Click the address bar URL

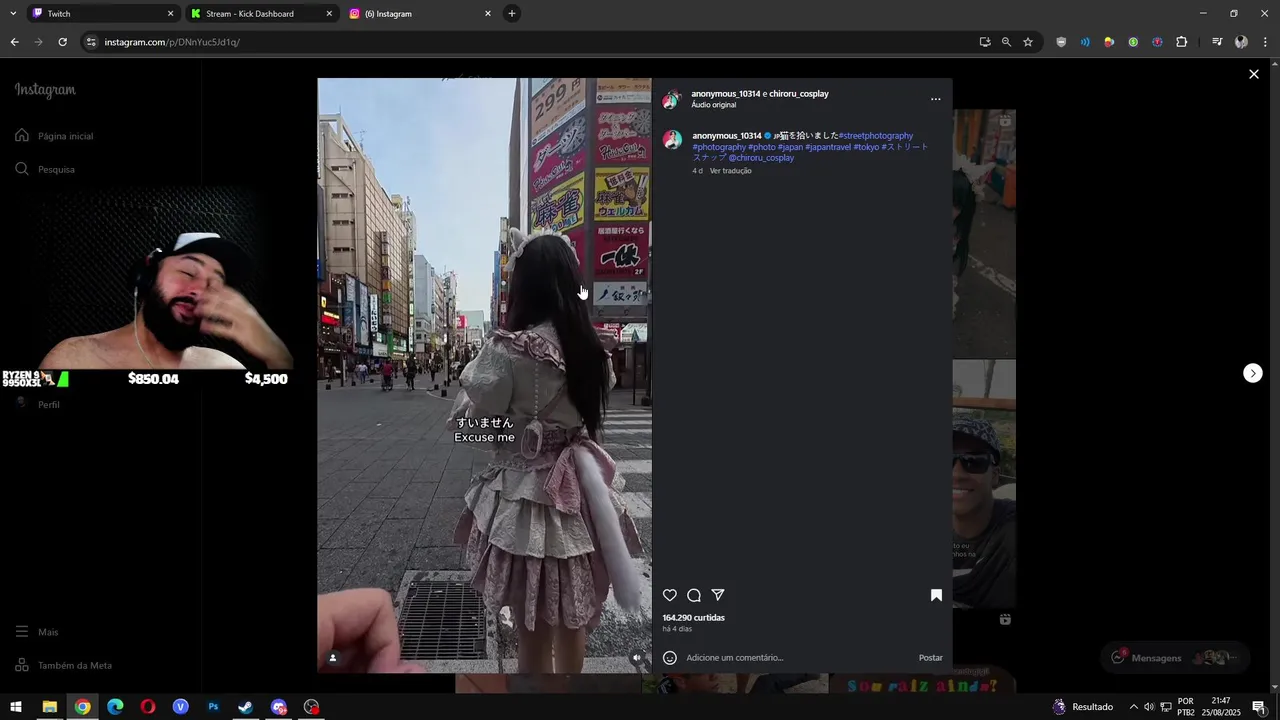tap(172, 42)
